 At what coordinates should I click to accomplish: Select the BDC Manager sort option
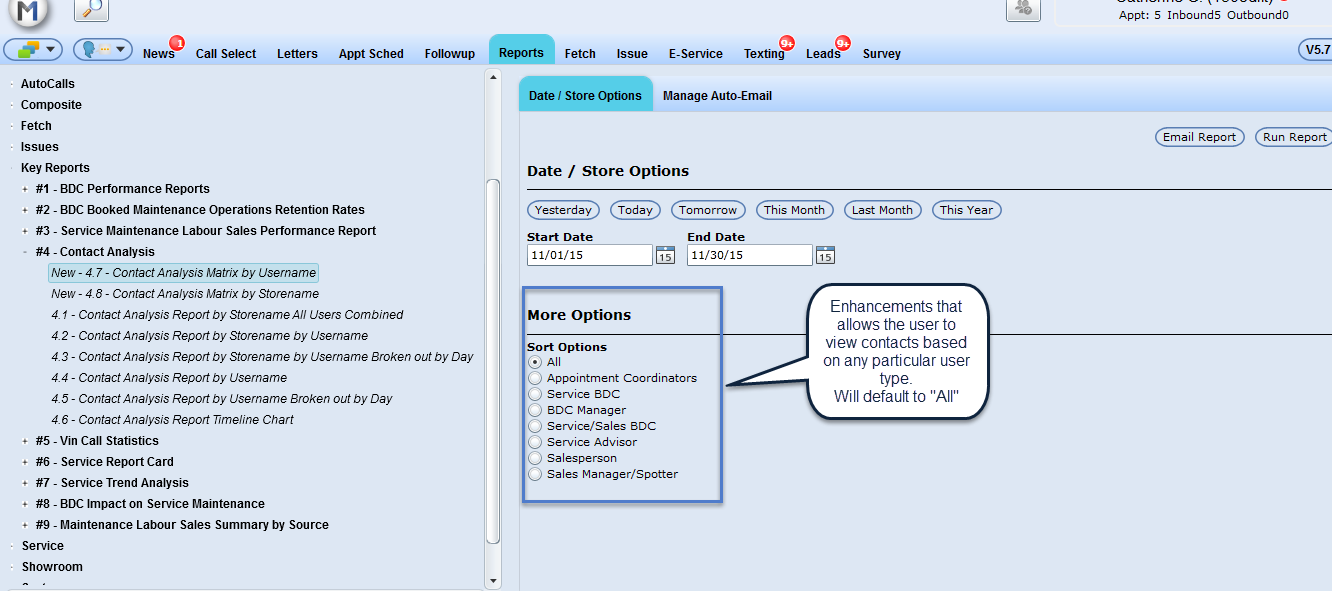(x=536, y=410)
